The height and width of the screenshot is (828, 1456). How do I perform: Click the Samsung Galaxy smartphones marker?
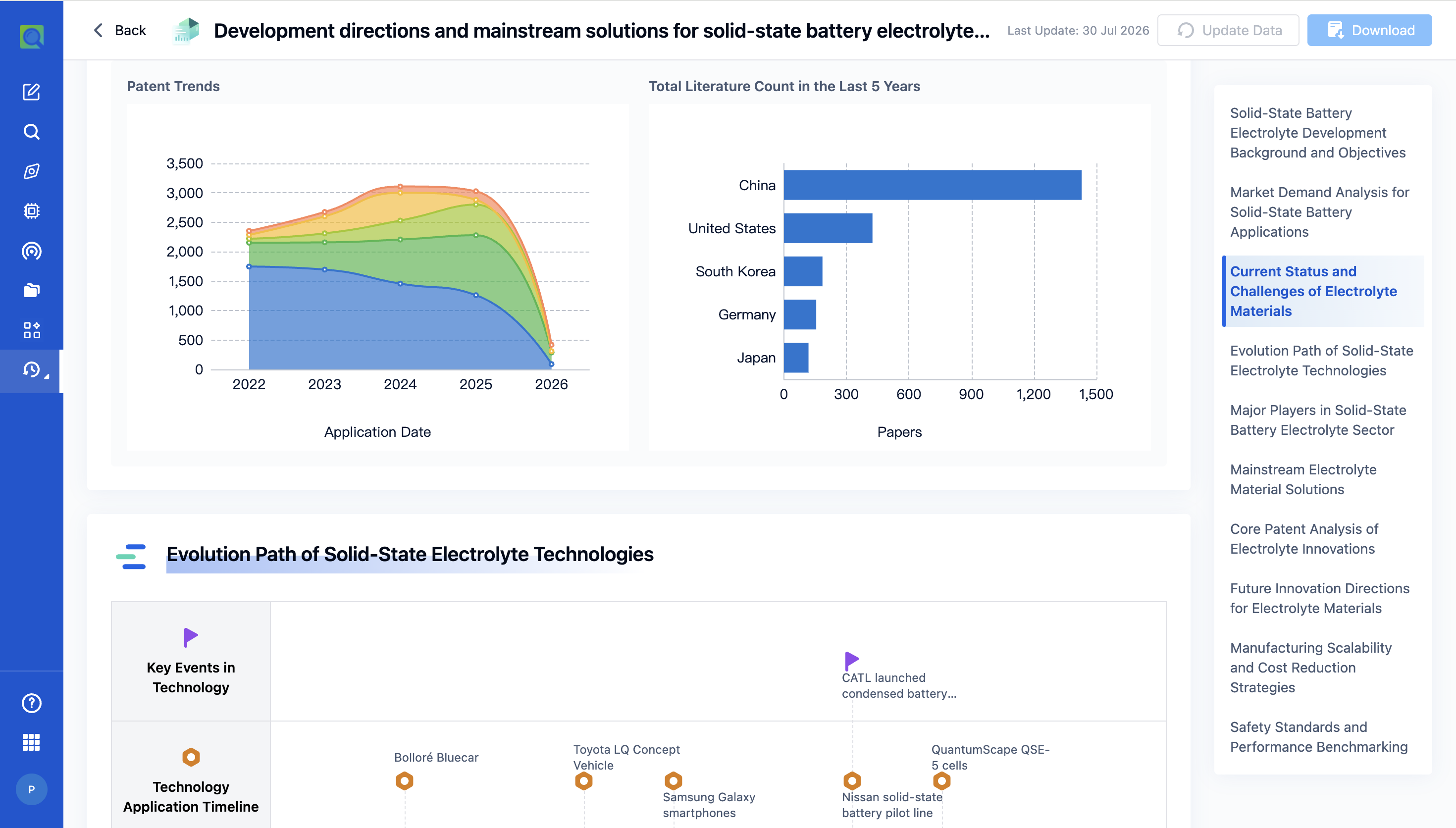pyautogui.click(x=673, y=781)
